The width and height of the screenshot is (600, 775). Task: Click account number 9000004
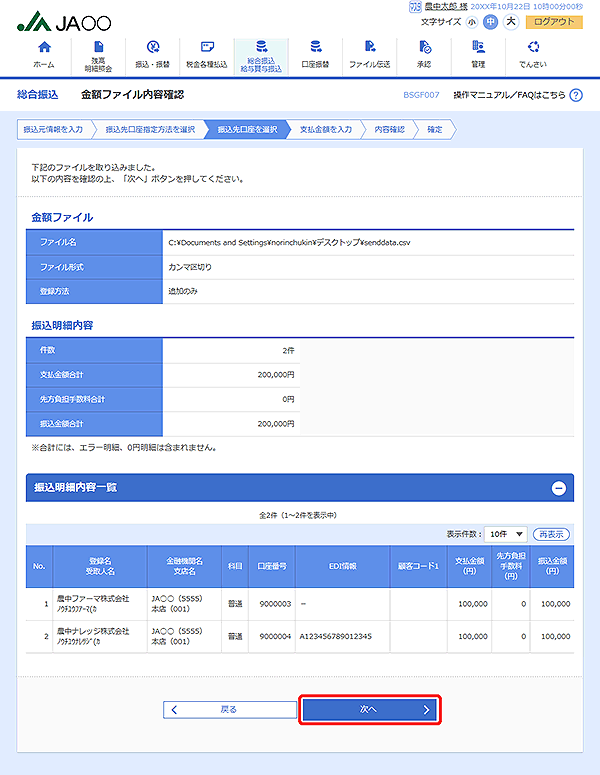[275, 637]
